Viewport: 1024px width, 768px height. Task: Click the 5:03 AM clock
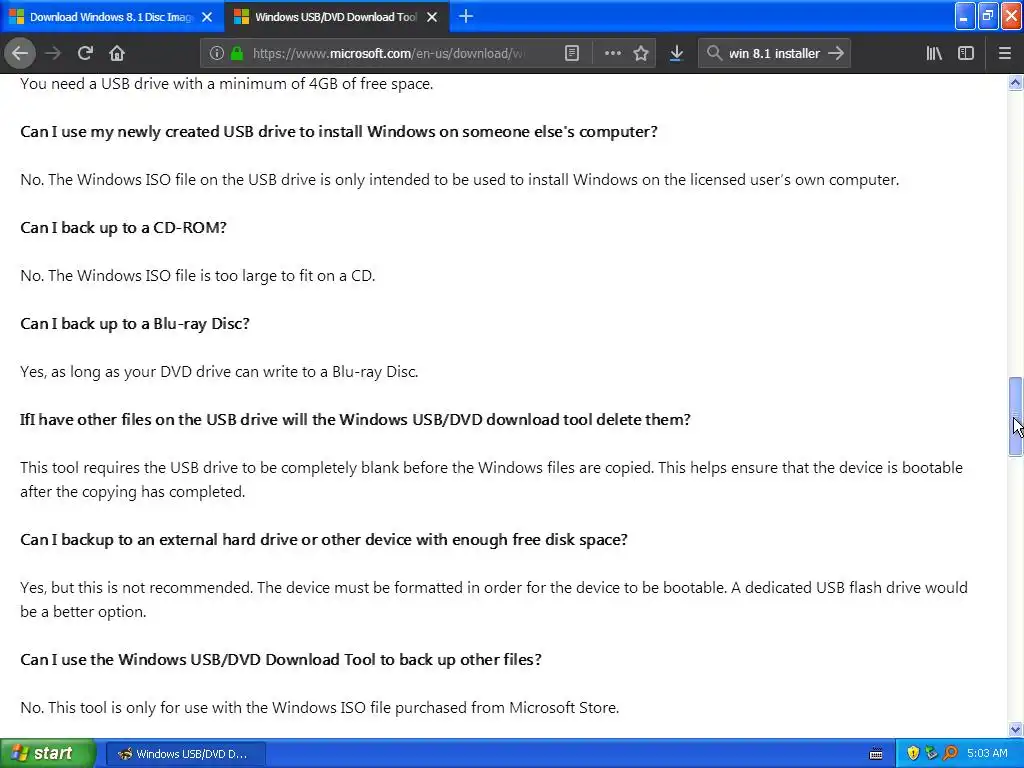click(987, 753)
